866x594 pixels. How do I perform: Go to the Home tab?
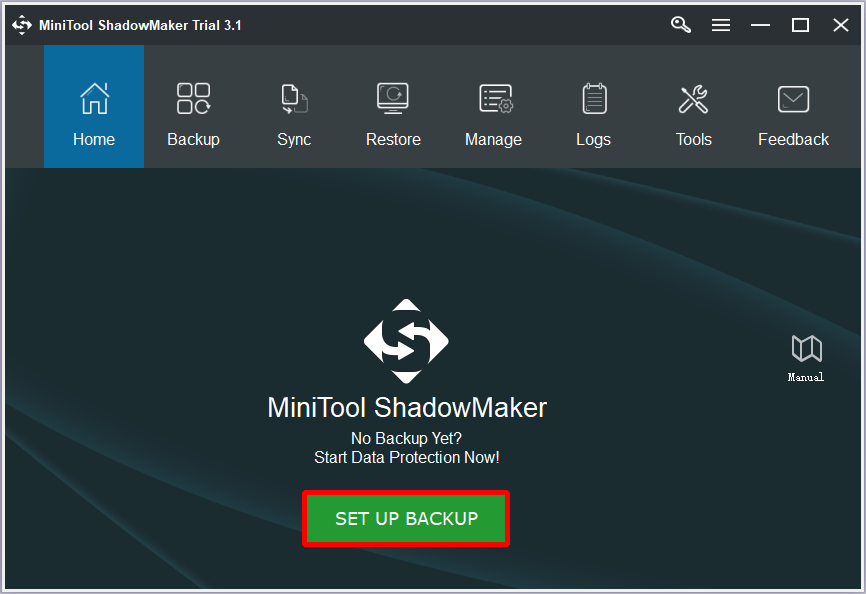(x=94, y=107)
